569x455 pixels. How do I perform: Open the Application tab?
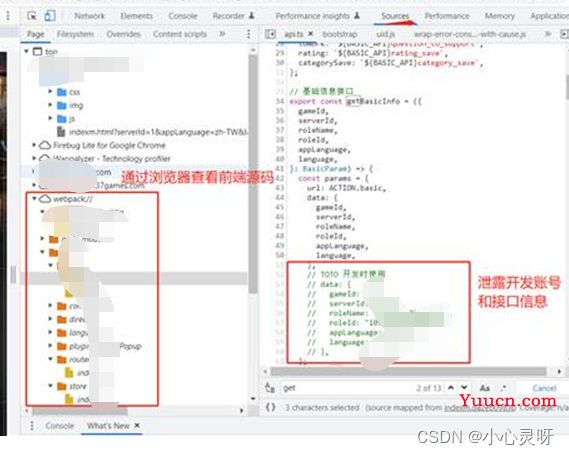pos(549,16)
